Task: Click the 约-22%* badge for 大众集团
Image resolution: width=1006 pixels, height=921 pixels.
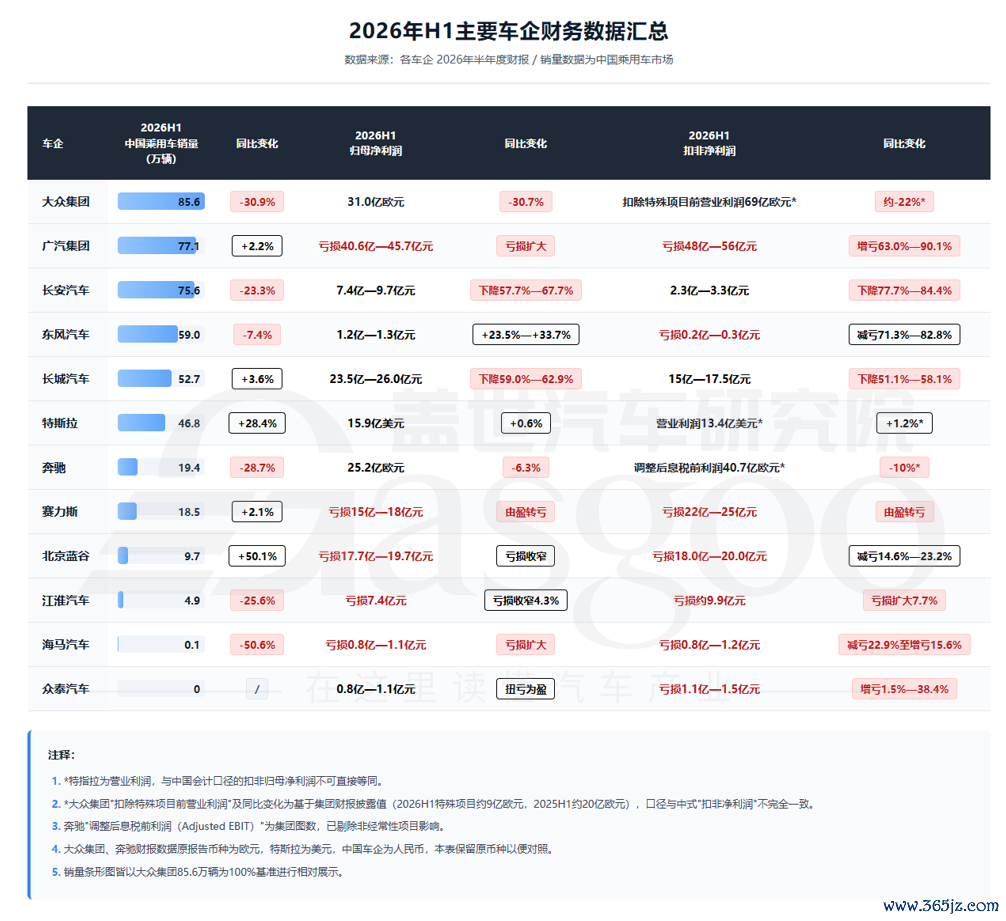Action: (904, 201)
